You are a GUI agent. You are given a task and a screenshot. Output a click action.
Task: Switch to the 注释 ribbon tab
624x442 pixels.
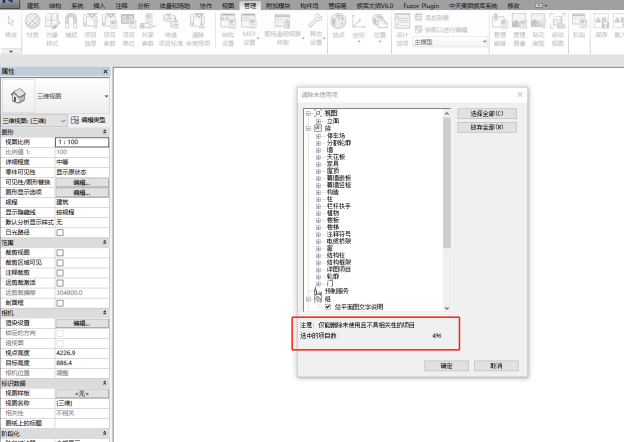pos(122,5)
